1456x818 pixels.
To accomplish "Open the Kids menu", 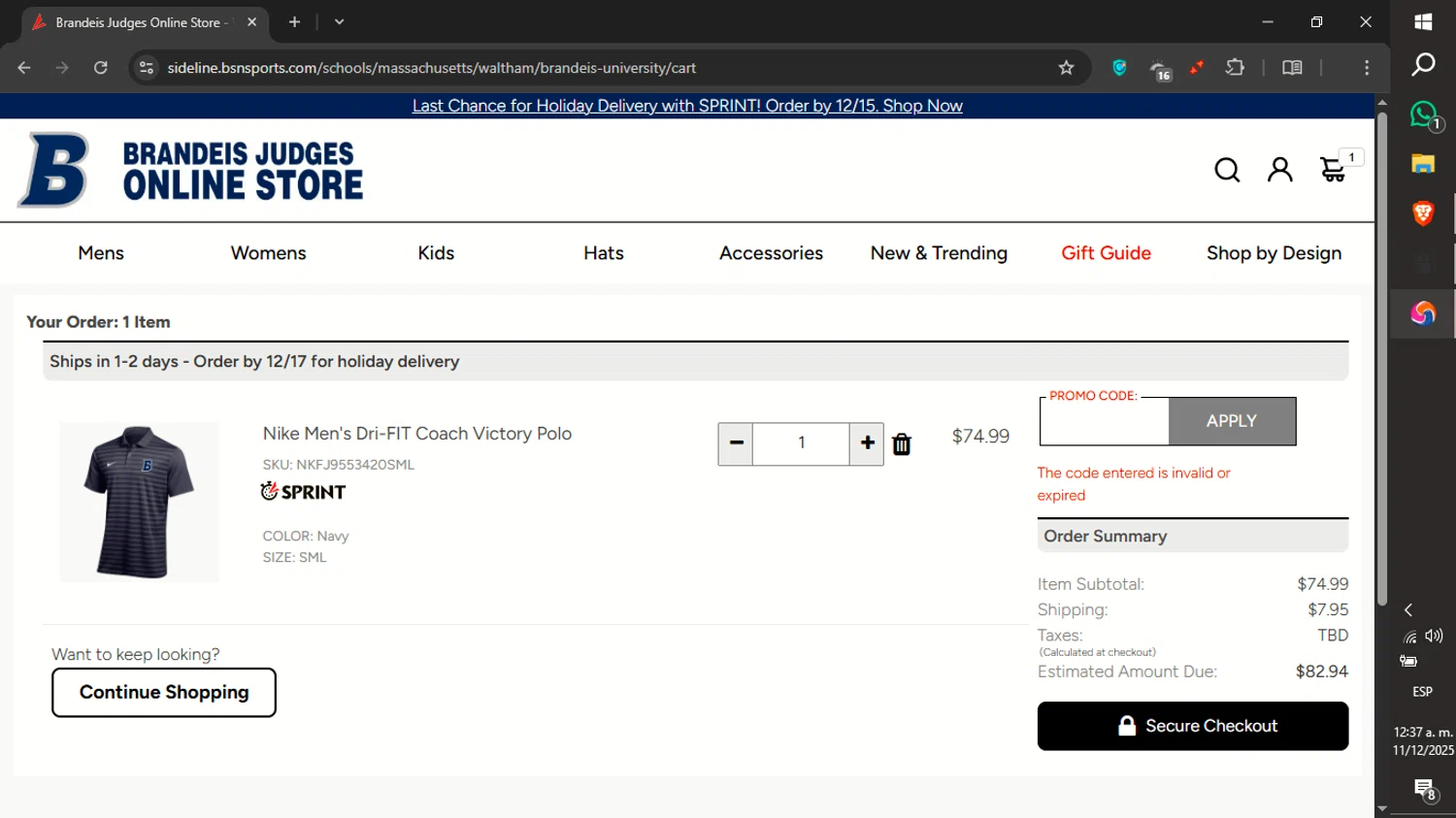I will click(x=436, y=253).
